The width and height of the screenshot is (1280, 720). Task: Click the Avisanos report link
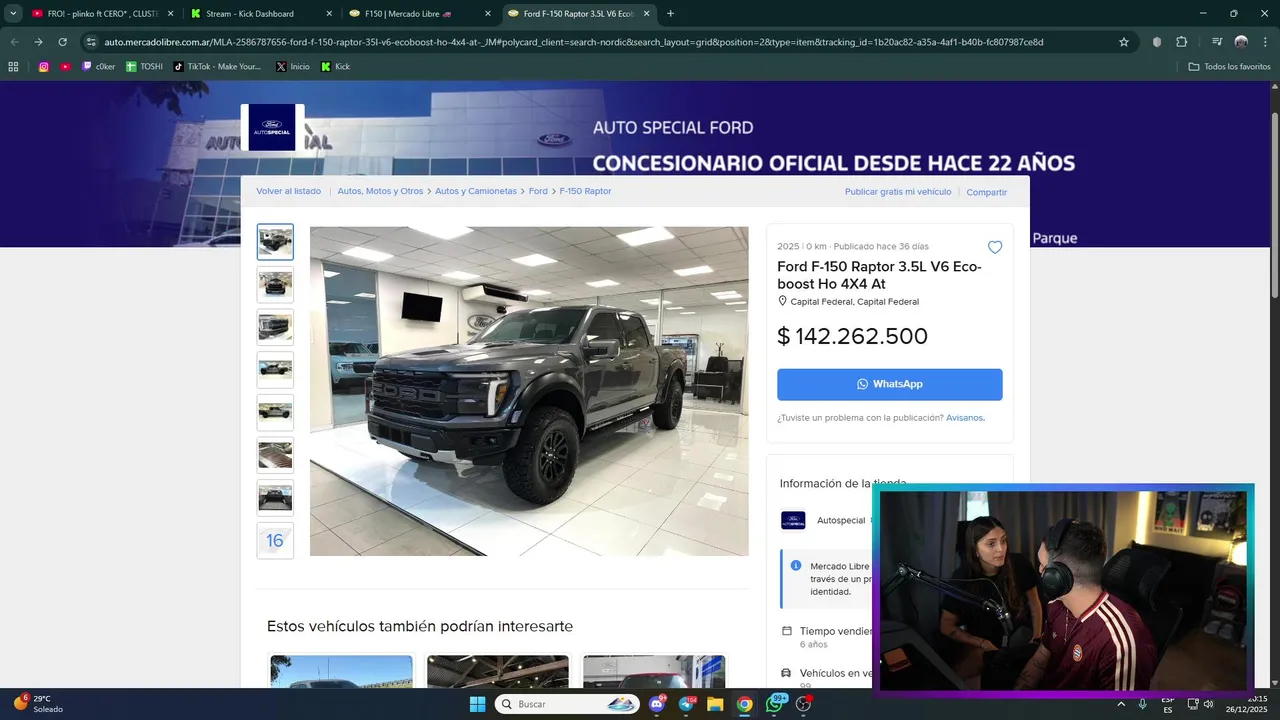965,418
